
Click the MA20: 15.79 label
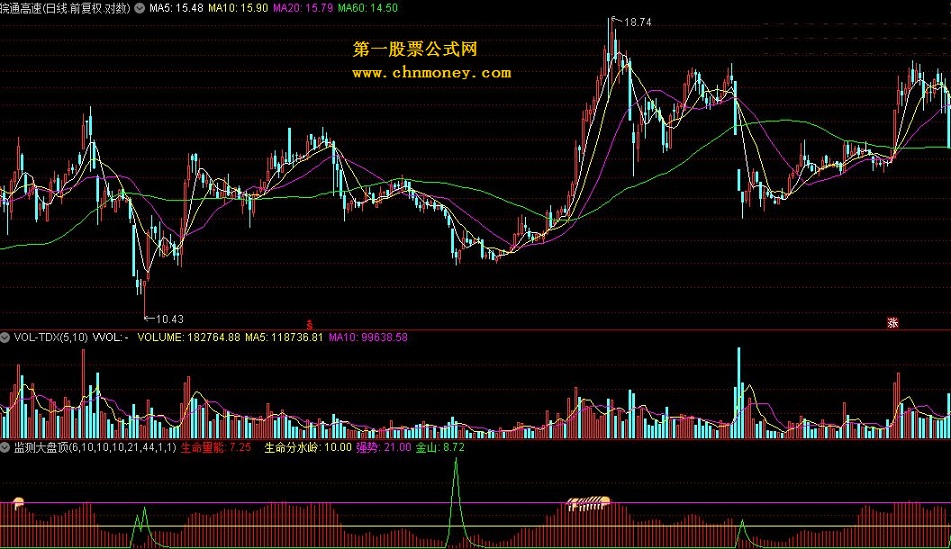click(303, 8)
